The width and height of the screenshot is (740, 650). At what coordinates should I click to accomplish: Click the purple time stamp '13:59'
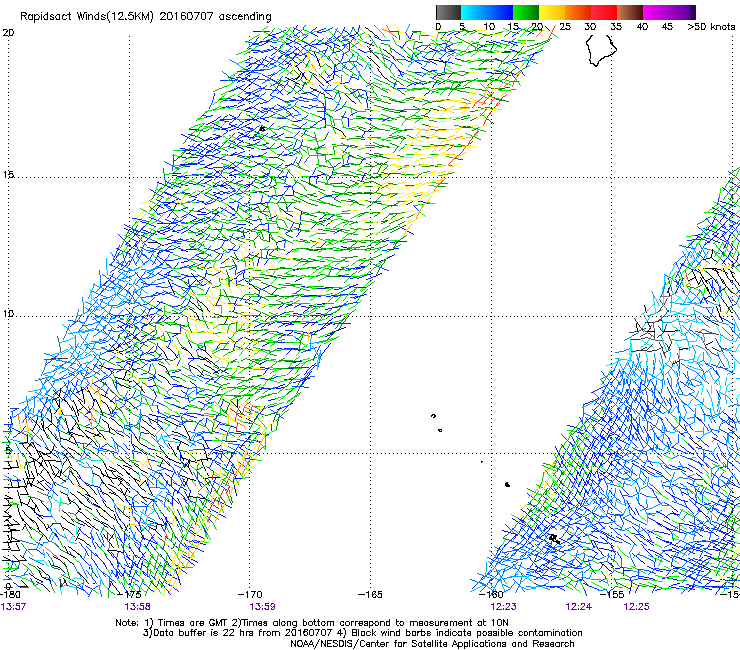tap(262, 607)
